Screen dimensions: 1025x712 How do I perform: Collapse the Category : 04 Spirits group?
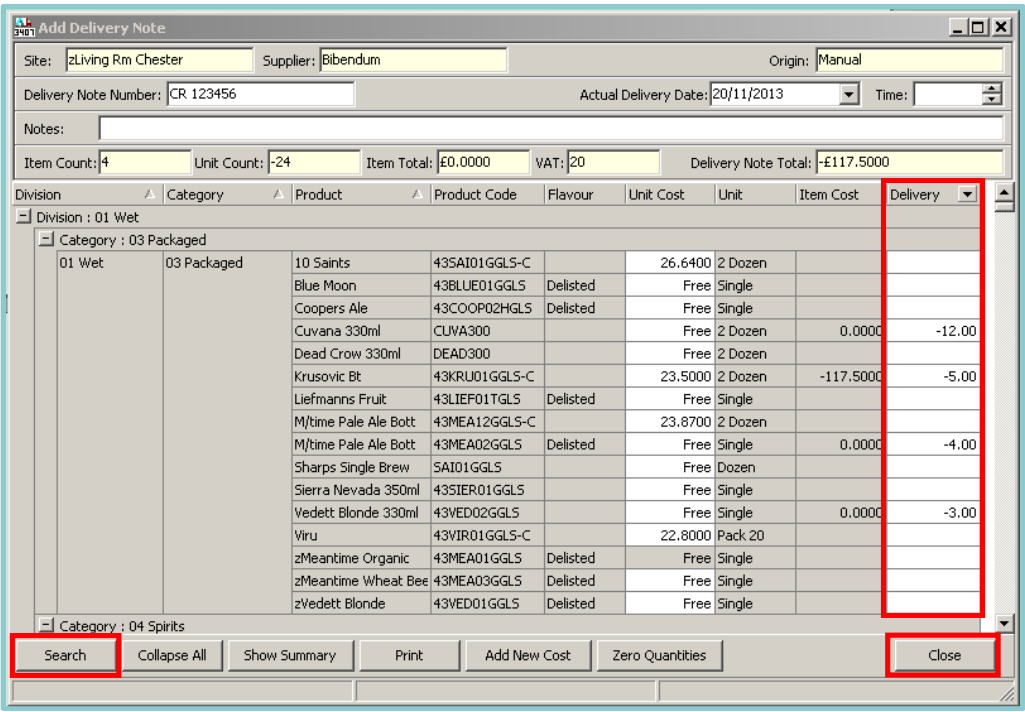click(x=45, y=626)
